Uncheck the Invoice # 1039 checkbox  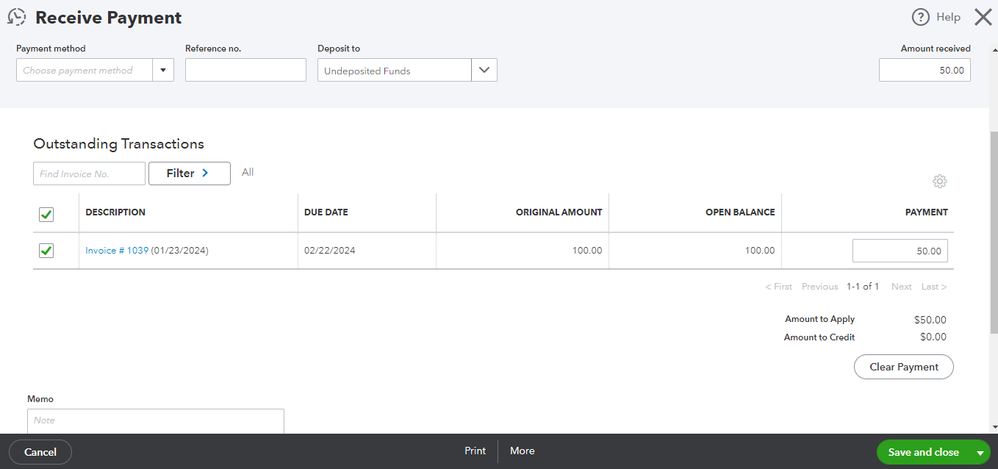46,250
